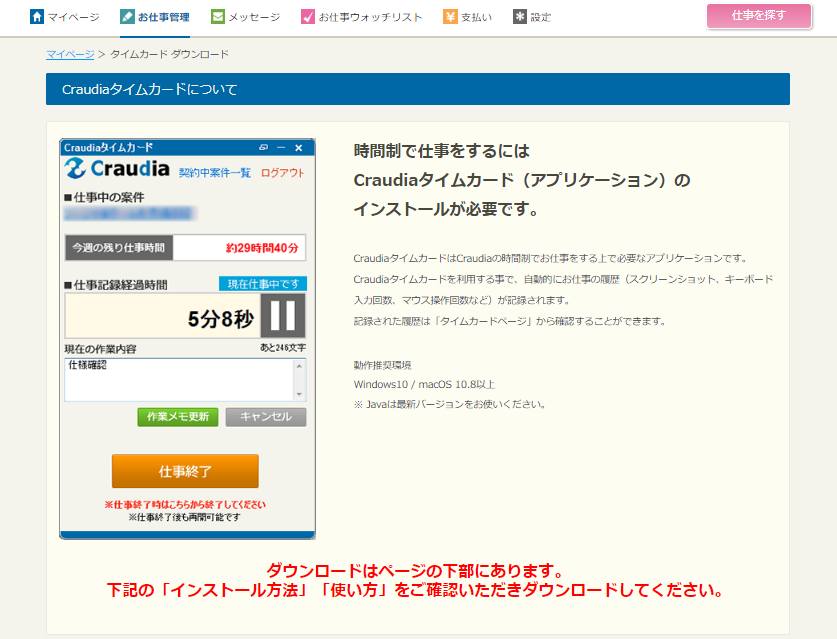Close the Craudiaタイムカード window
This screenshot has height=639, width=837.
pyautogui.click(x=299, y=148)
